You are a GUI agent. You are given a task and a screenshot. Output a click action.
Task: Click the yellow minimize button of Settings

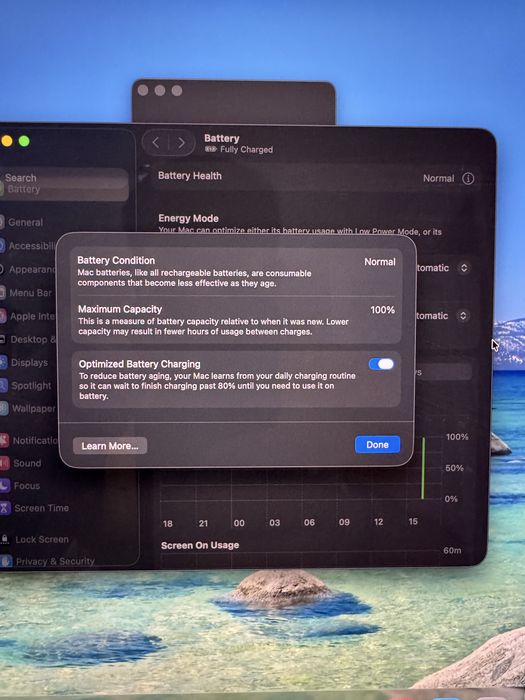point(7,141)
